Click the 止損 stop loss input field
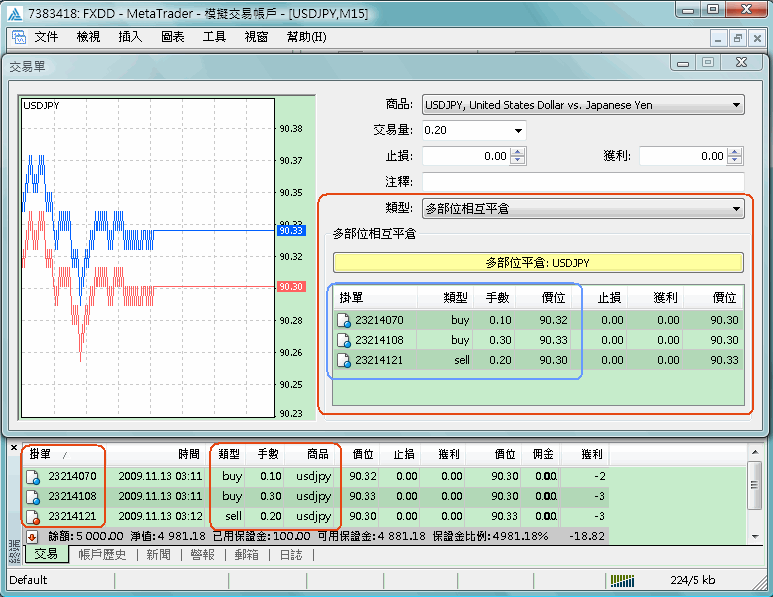Screen dimensions: 773x597 tap(466, 156)
